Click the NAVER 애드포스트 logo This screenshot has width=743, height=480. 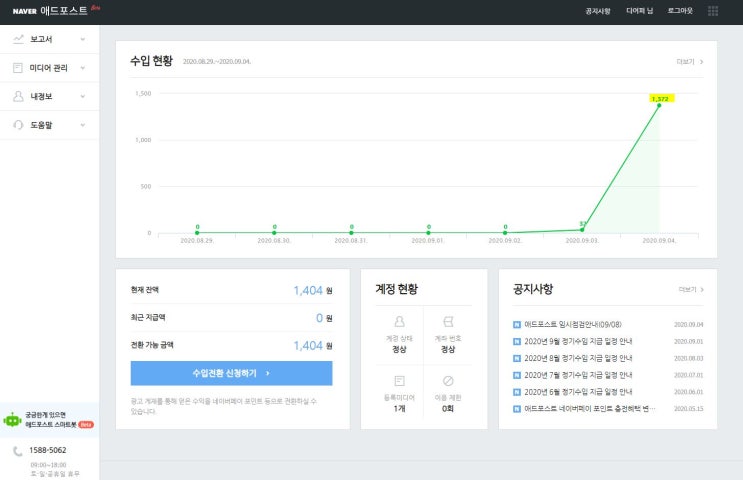point(50,10)
